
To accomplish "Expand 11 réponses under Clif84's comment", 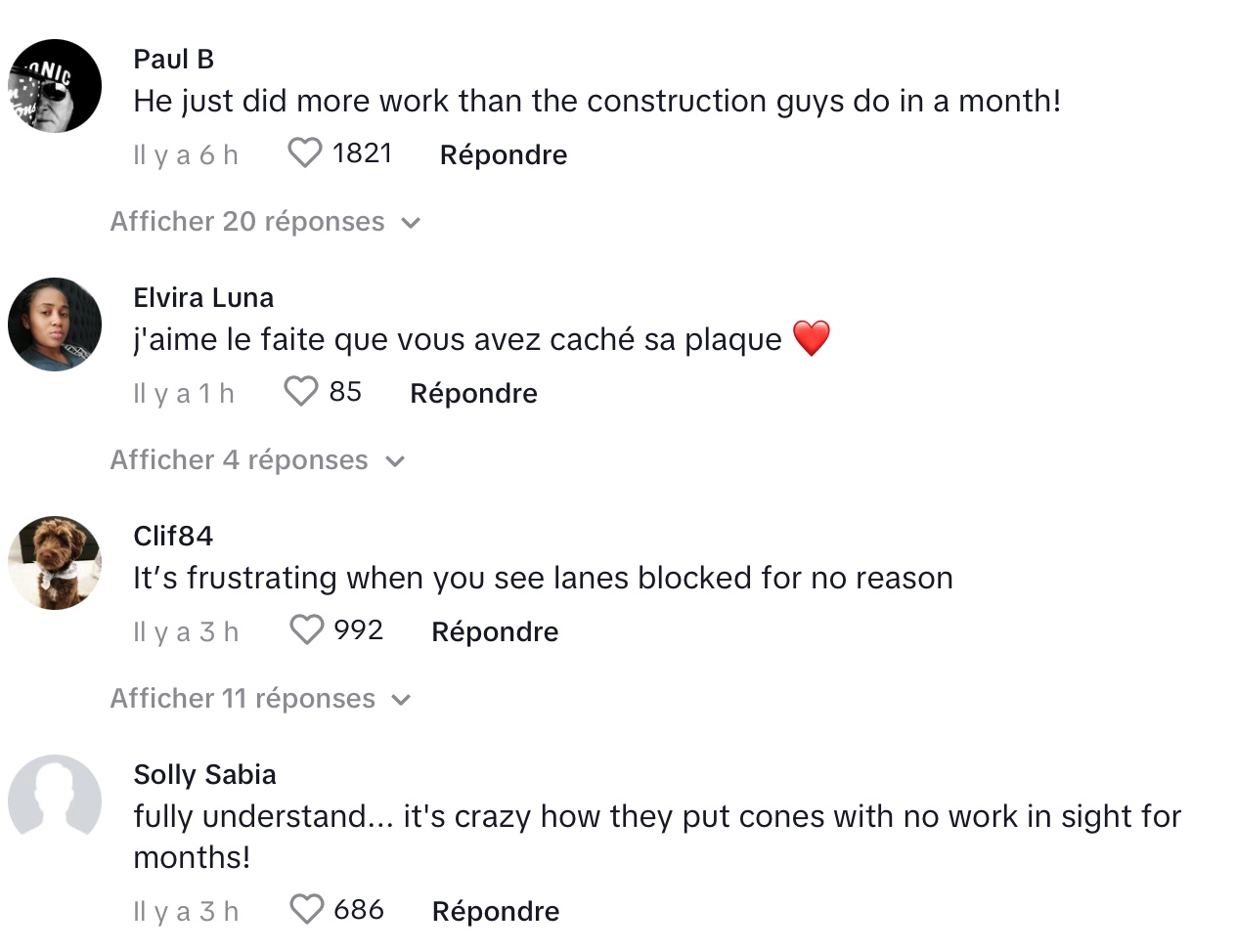I will (260, 699).
